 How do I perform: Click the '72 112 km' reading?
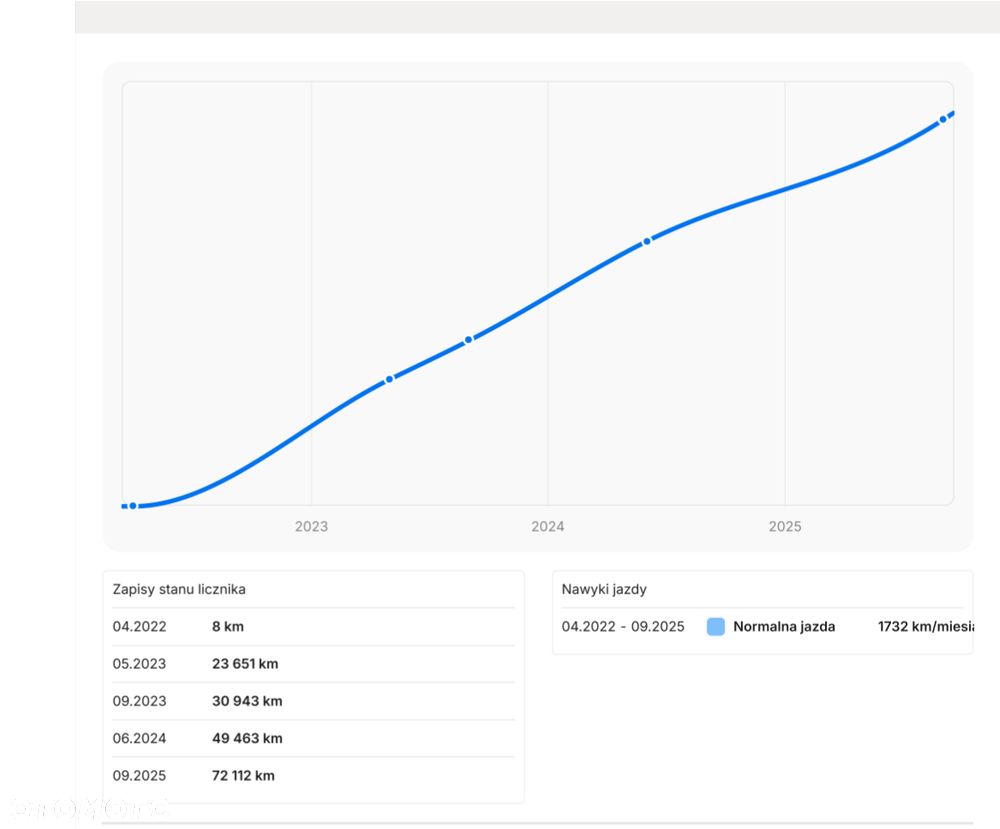[x=244, y=775]
